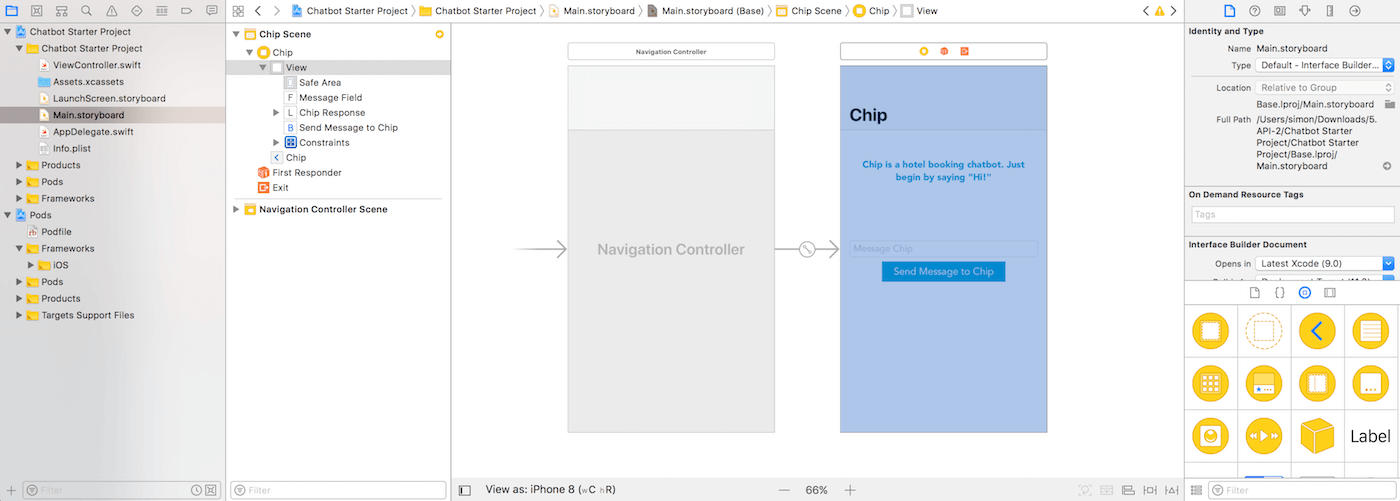This screenshot has width=1400, height=501.
Task: Select the Code Snippet library tab
Action: tap(1279, 293)
